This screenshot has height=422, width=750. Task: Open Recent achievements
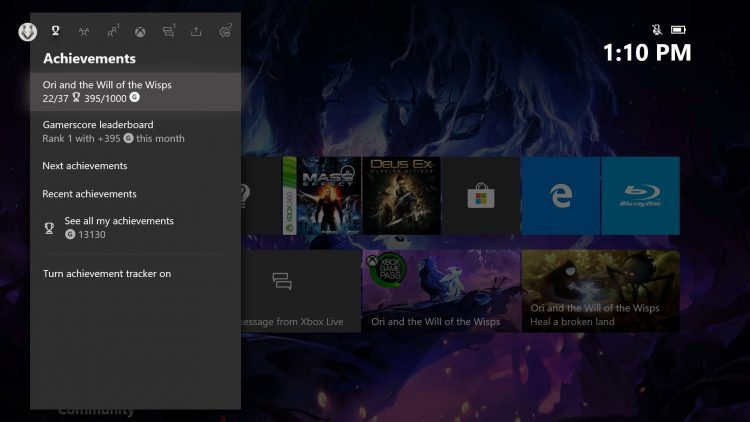coord(135,194)
